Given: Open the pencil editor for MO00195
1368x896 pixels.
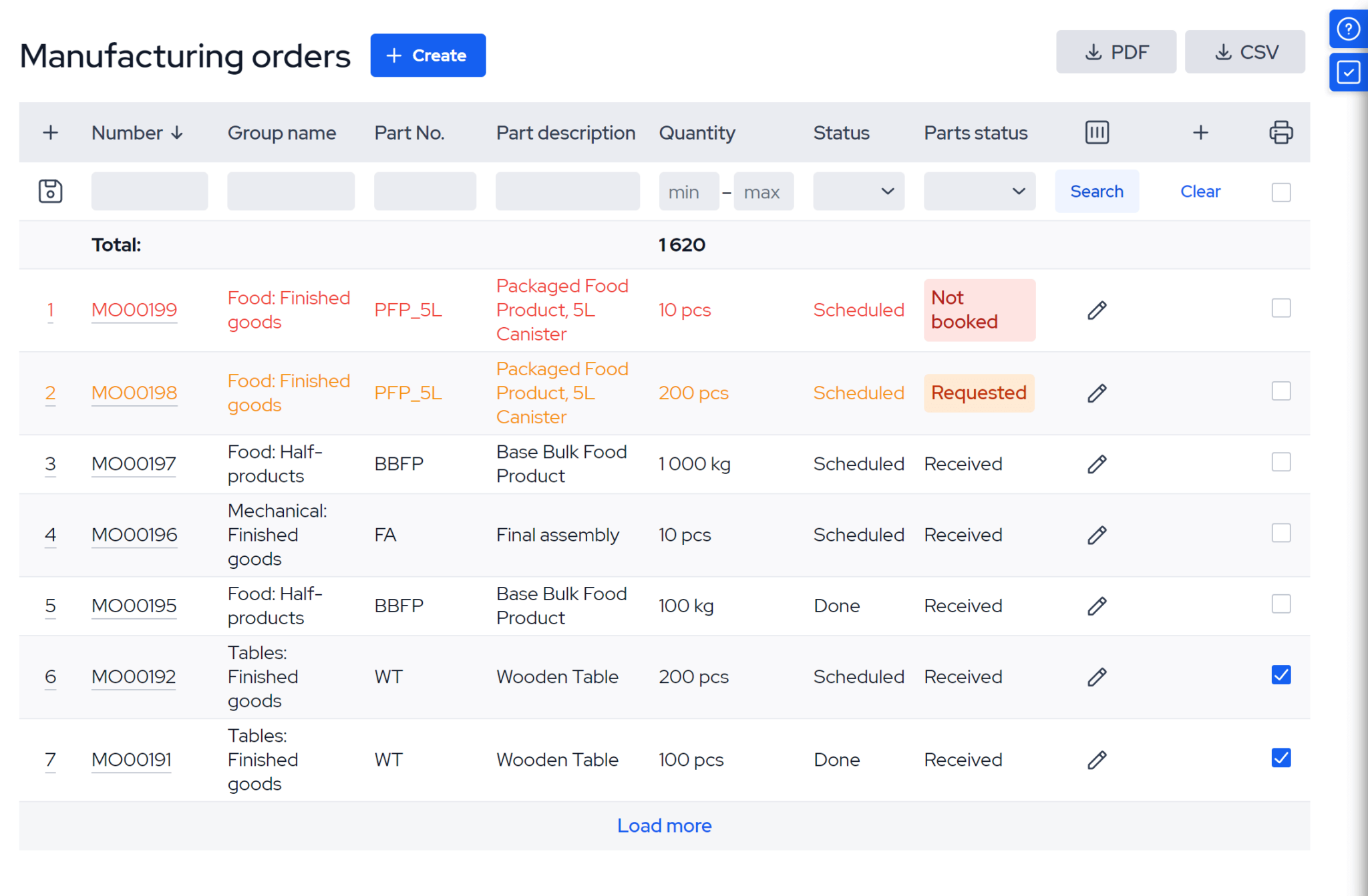Looking at the screenshot, I should pyautogui.click(x=1096, y=606).
